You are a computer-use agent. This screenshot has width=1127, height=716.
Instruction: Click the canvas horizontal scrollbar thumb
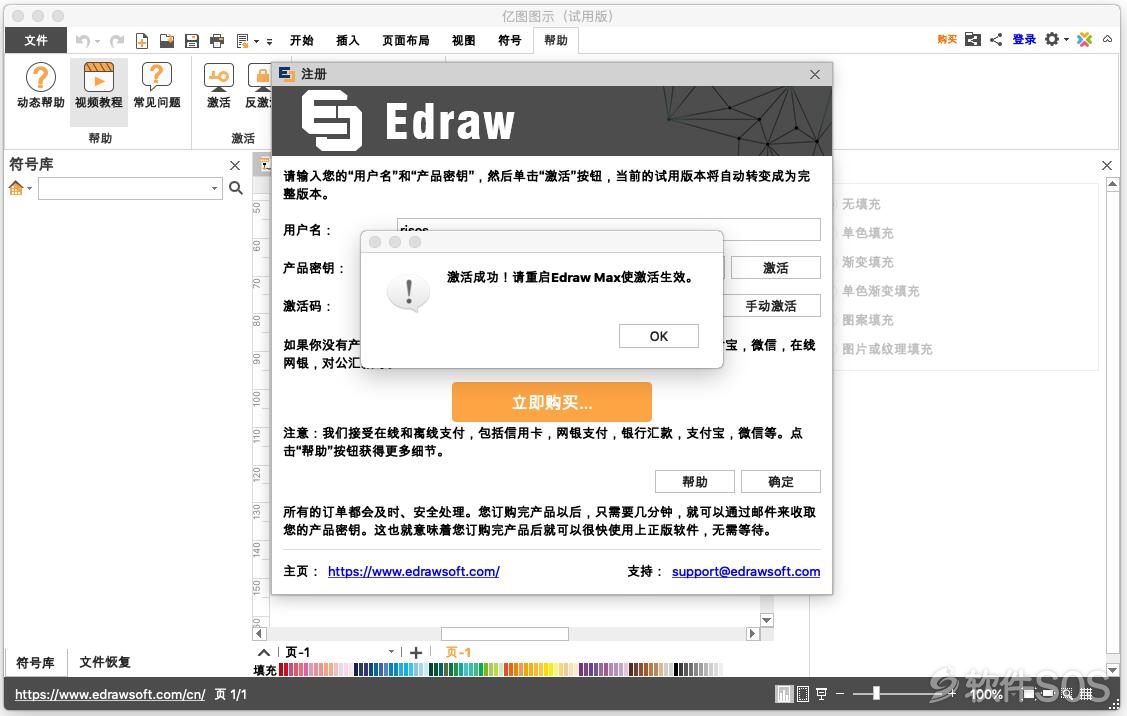pyautogui.click(x=505, y=633)
